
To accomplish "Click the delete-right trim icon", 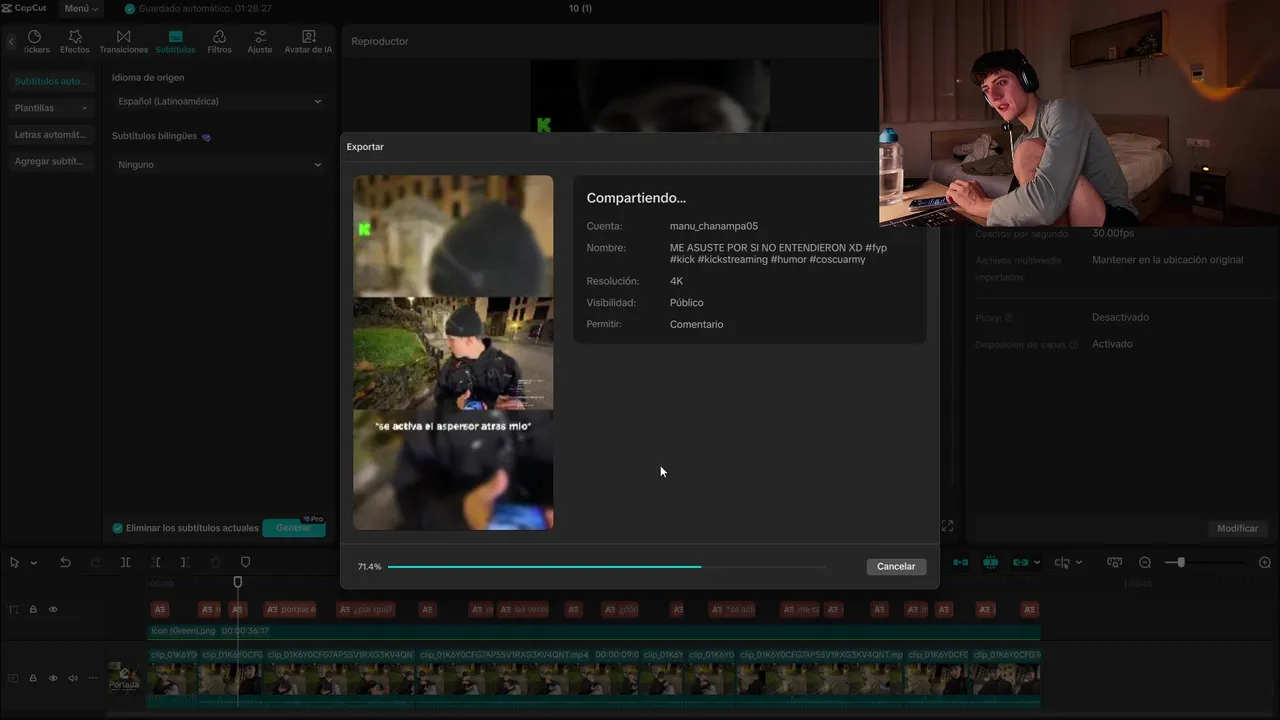I will click(185, 563).
